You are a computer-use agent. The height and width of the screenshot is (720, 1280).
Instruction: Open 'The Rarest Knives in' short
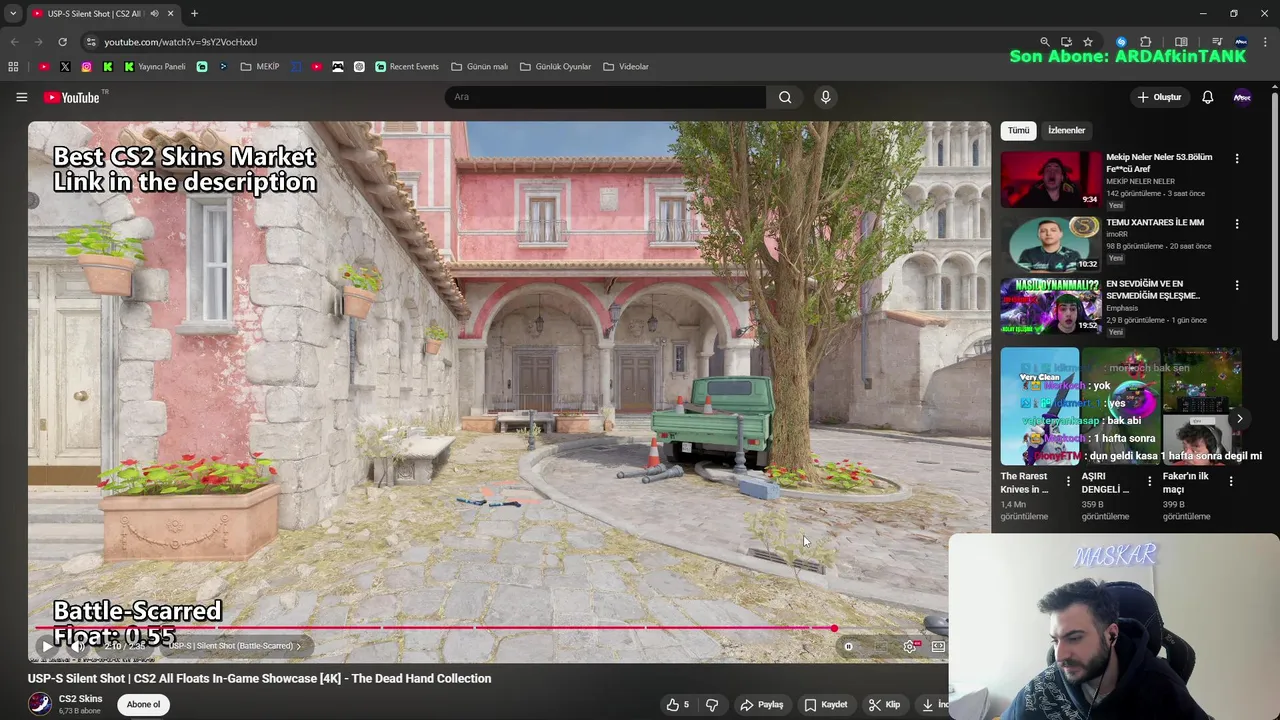tap(1040, 406)
